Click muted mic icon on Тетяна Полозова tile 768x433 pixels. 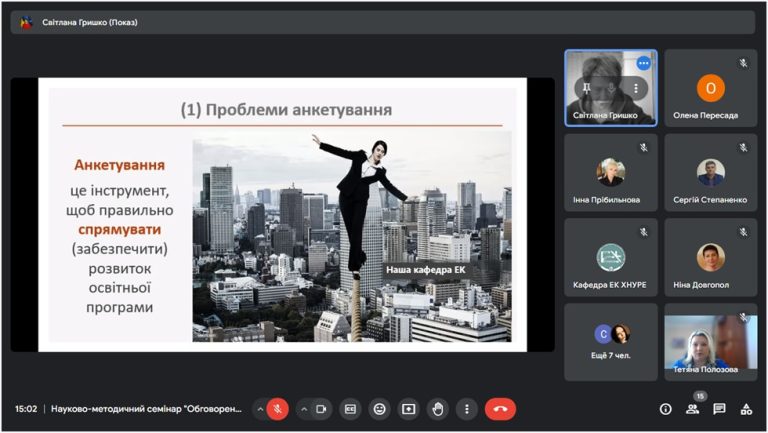coord(744,317)
